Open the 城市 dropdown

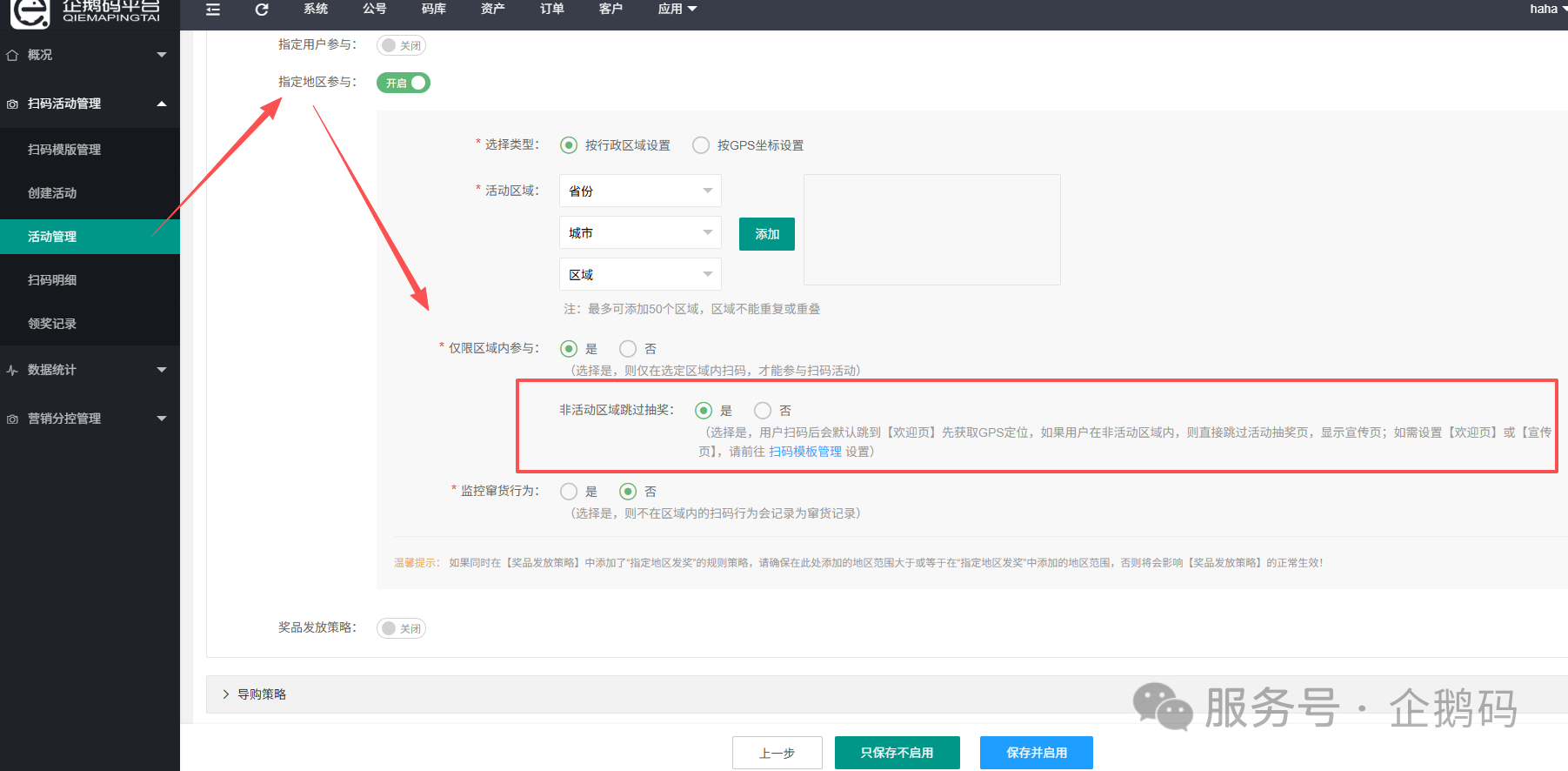pyautogui.click(x=640, y=232)
